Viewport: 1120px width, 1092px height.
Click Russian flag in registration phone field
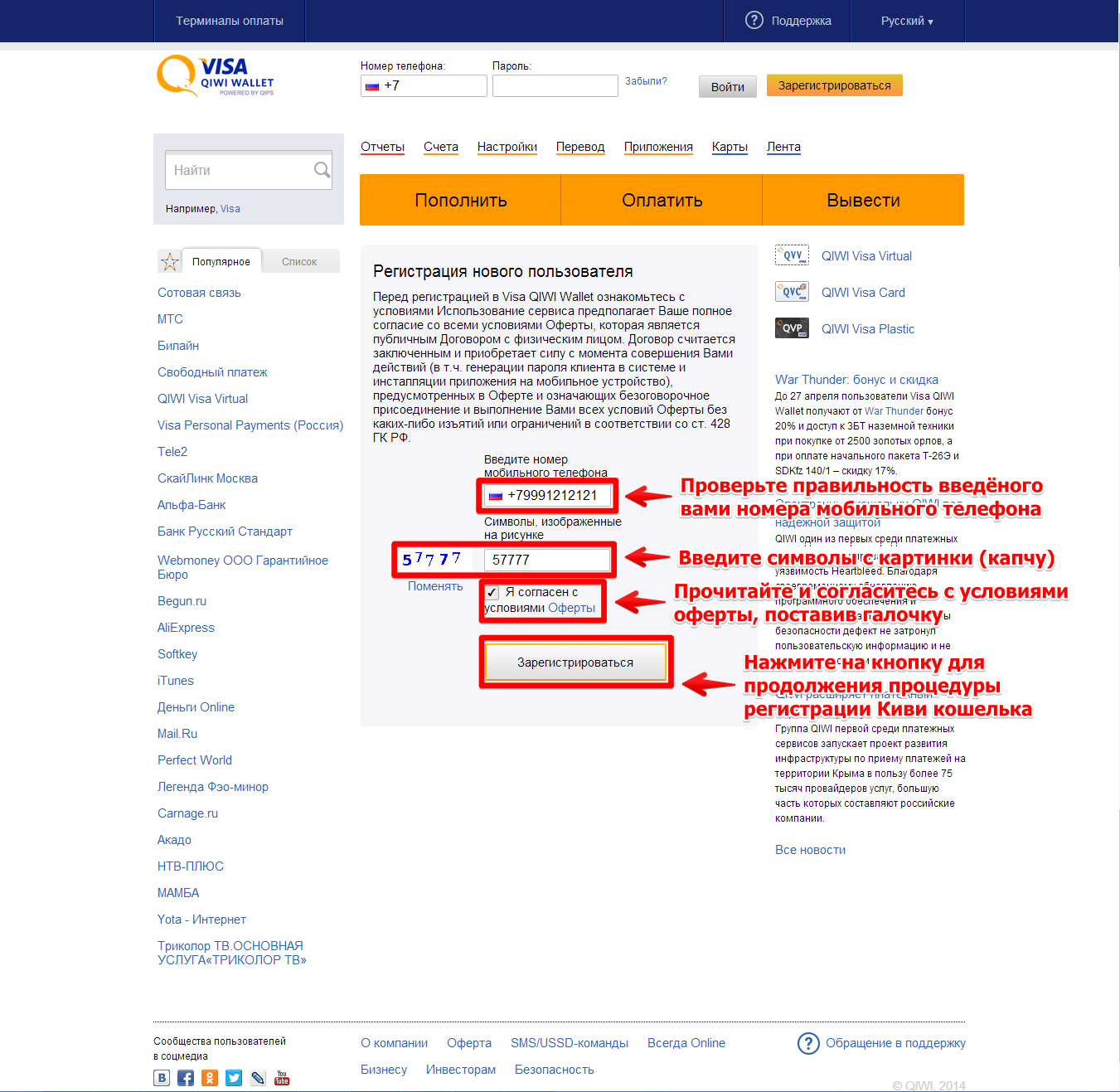496,496
